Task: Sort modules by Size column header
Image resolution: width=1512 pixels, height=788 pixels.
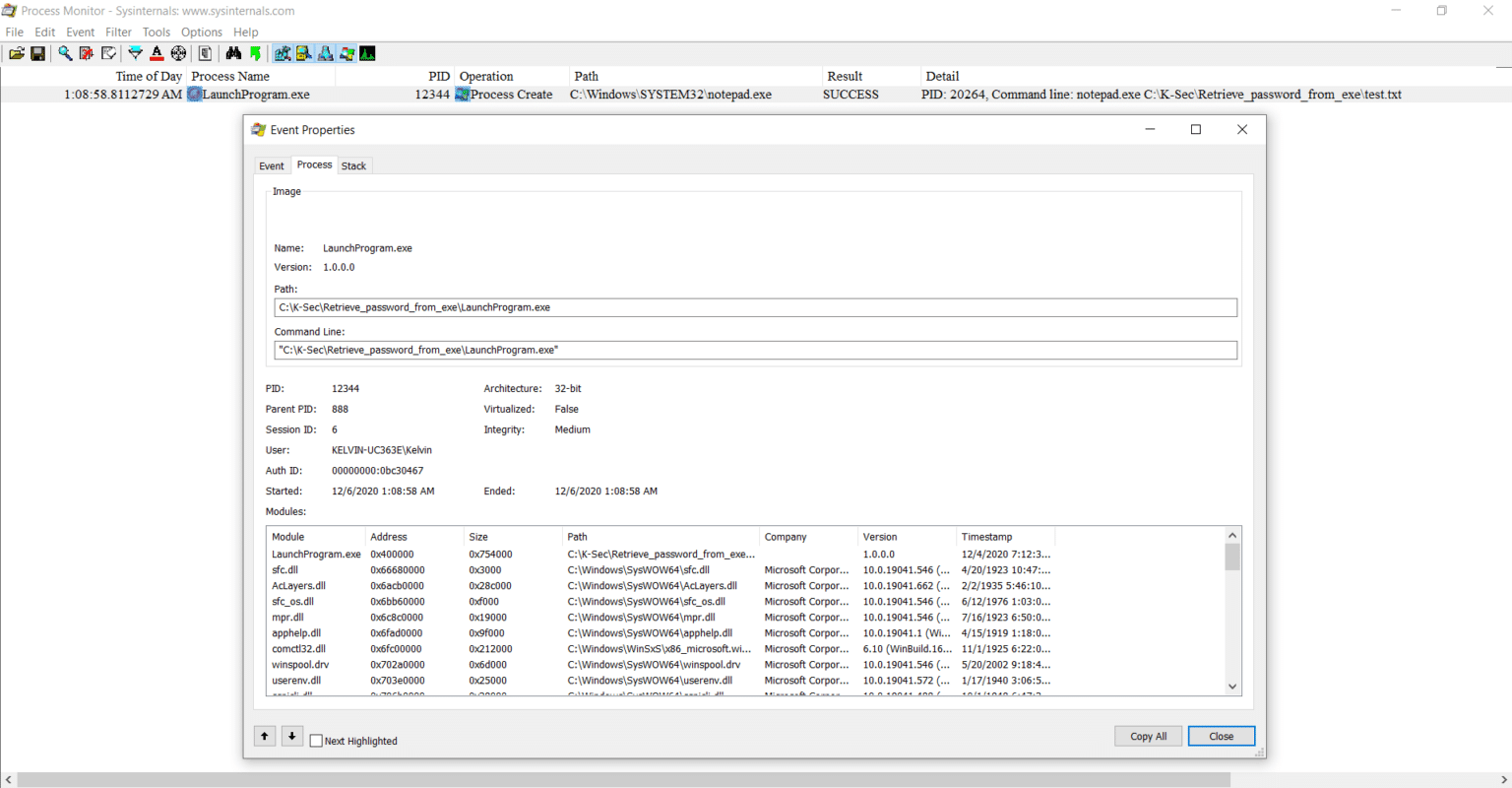Action: [x=513, y=537]
